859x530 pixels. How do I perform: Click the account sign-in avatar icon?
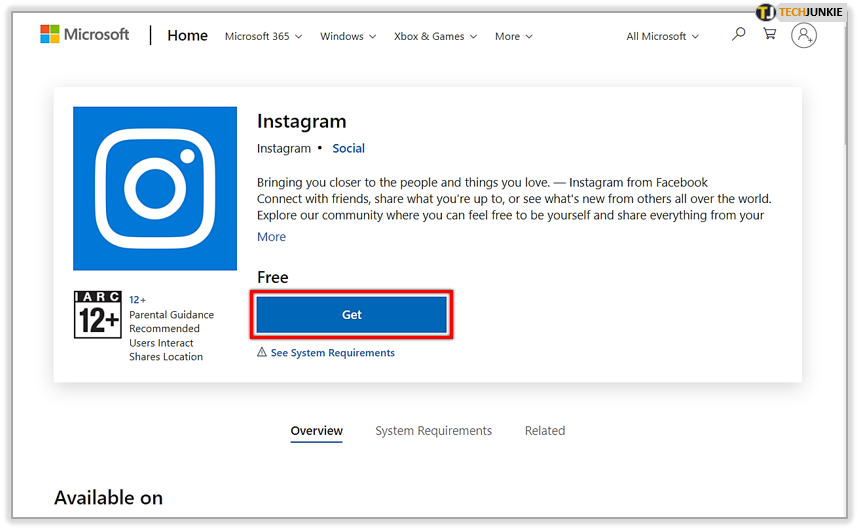pos(803,35)
